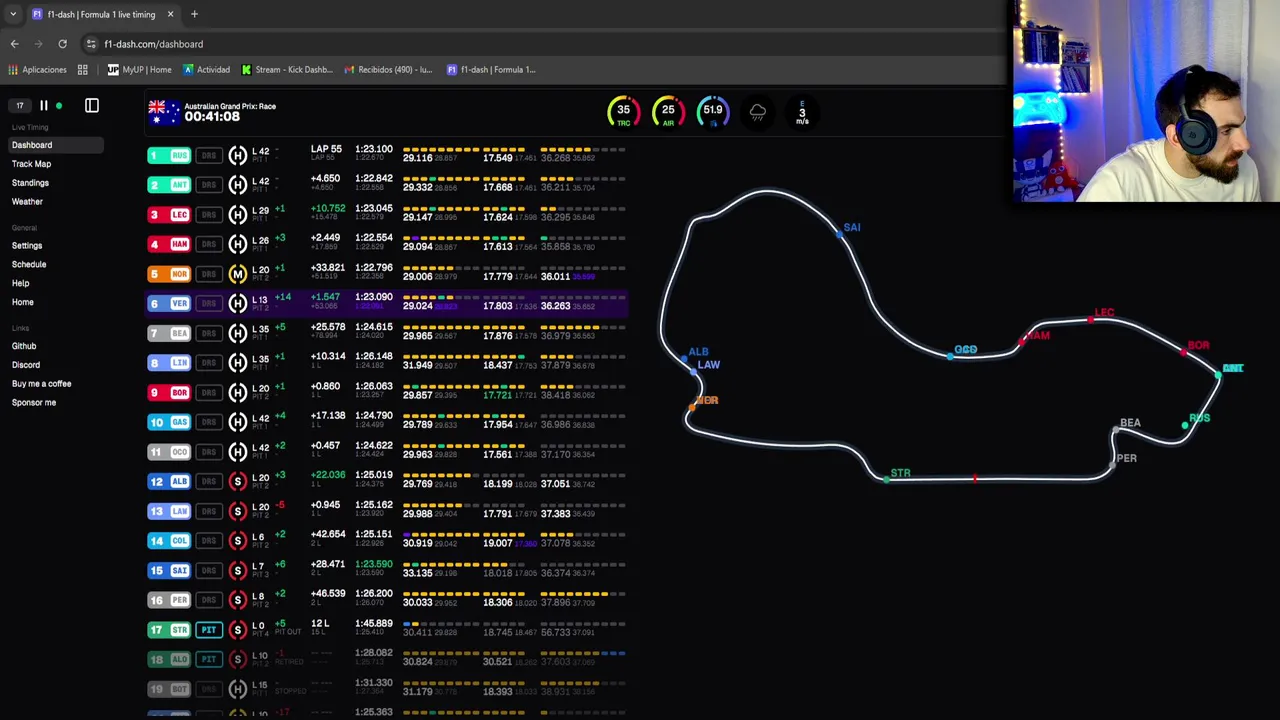
Task: Click ALB's soft tyre icon
Action: point(237,482)
